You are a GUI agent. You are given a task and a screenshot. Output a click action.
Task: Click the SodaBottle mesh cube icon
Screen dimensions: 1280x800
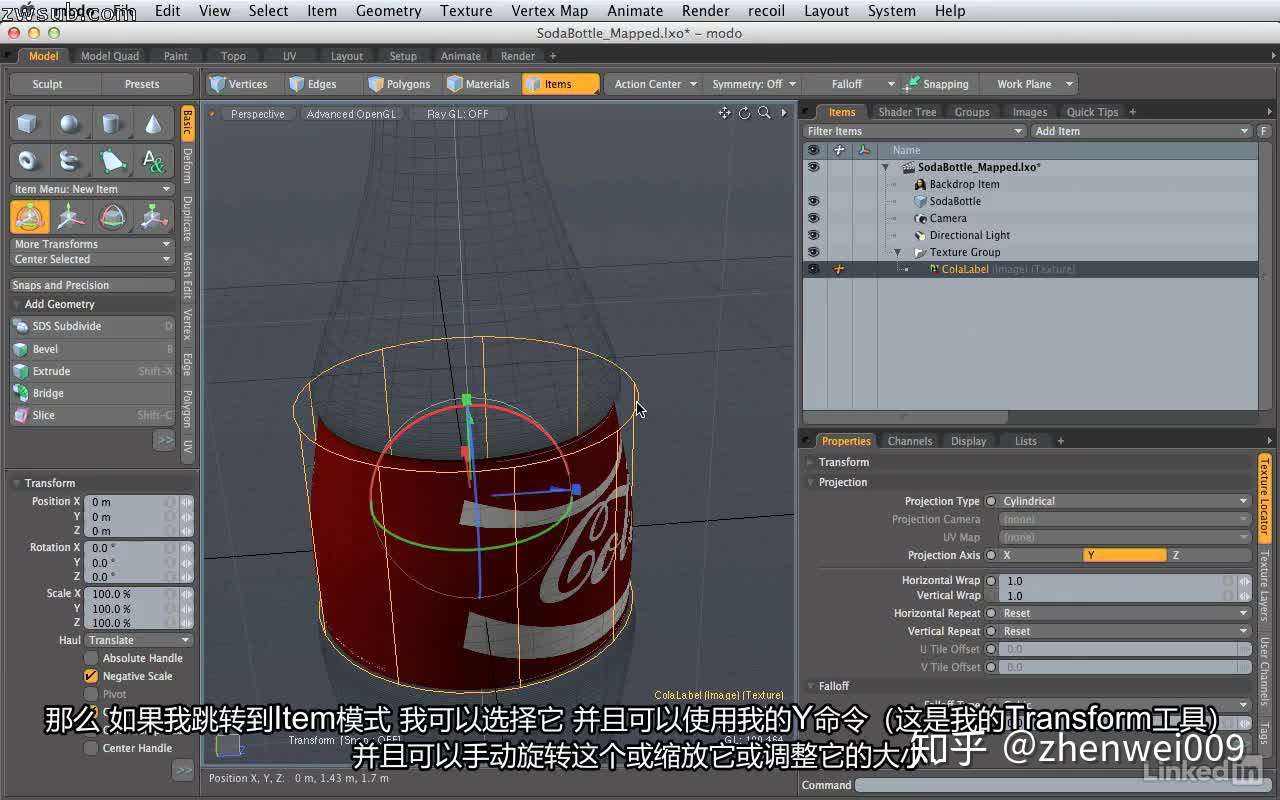pyautogui.click(x=920, y=201)
